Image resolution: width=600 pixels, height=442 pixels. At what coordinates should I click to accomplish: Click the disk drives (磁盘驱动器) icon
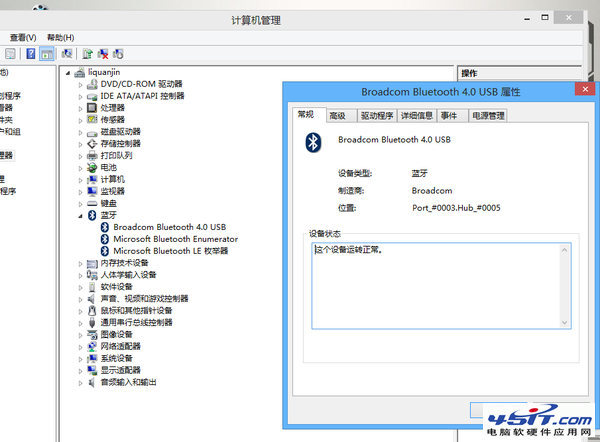[92, 132]
